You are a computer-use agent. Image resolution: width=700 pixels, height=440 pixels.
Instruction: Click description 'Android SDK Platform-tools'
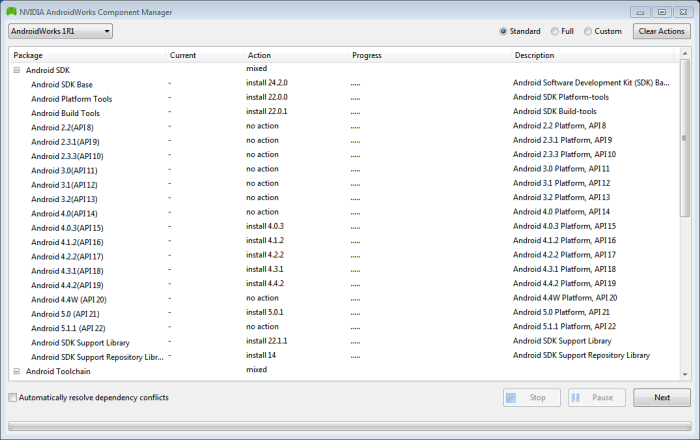(x=561, y=97)
